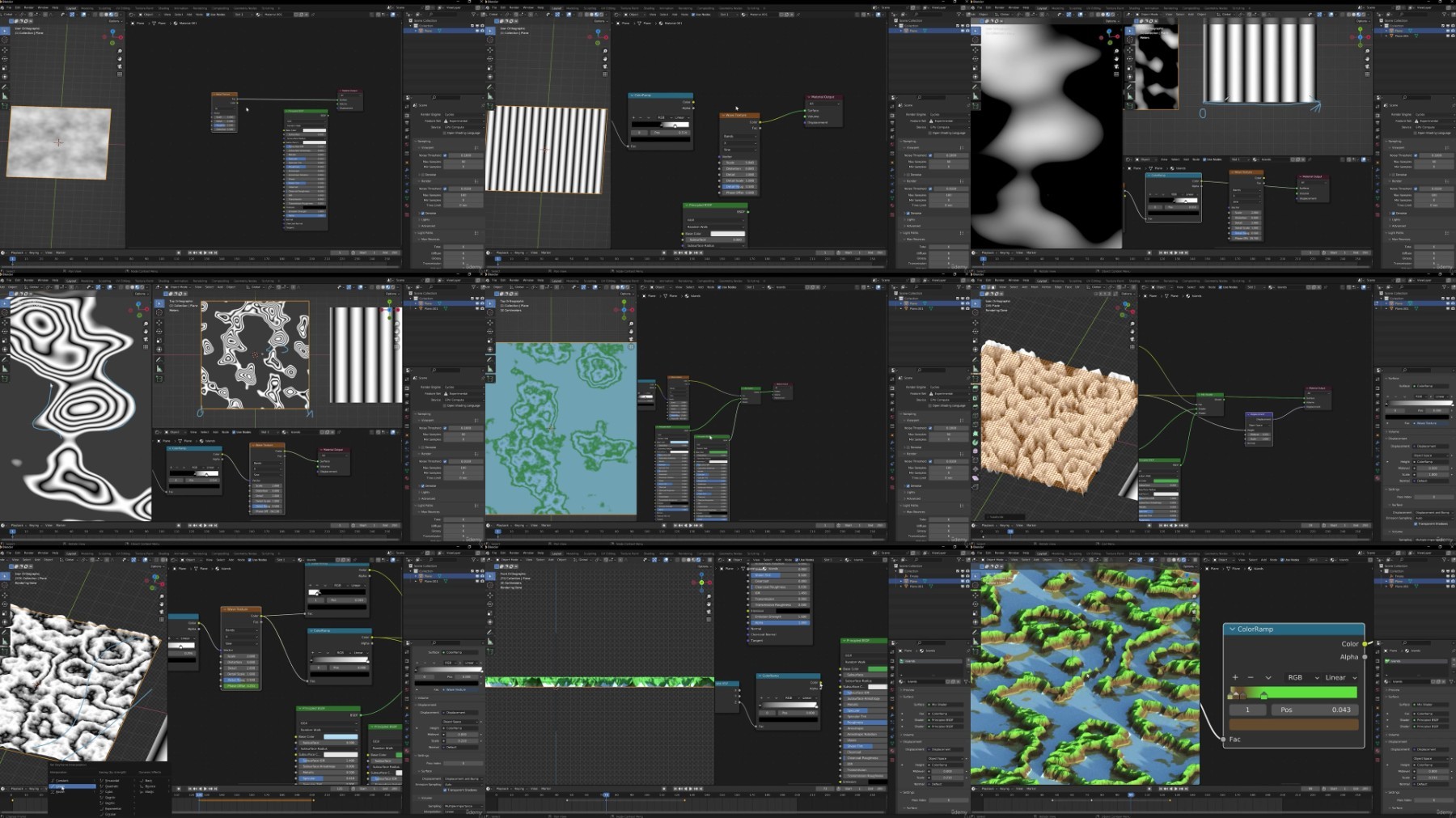The width and height of the screenshot is (1456, 818).
Task: Toggle Use Nodes checkbox in top-left Blender window
Action: (x=208, y=15)
